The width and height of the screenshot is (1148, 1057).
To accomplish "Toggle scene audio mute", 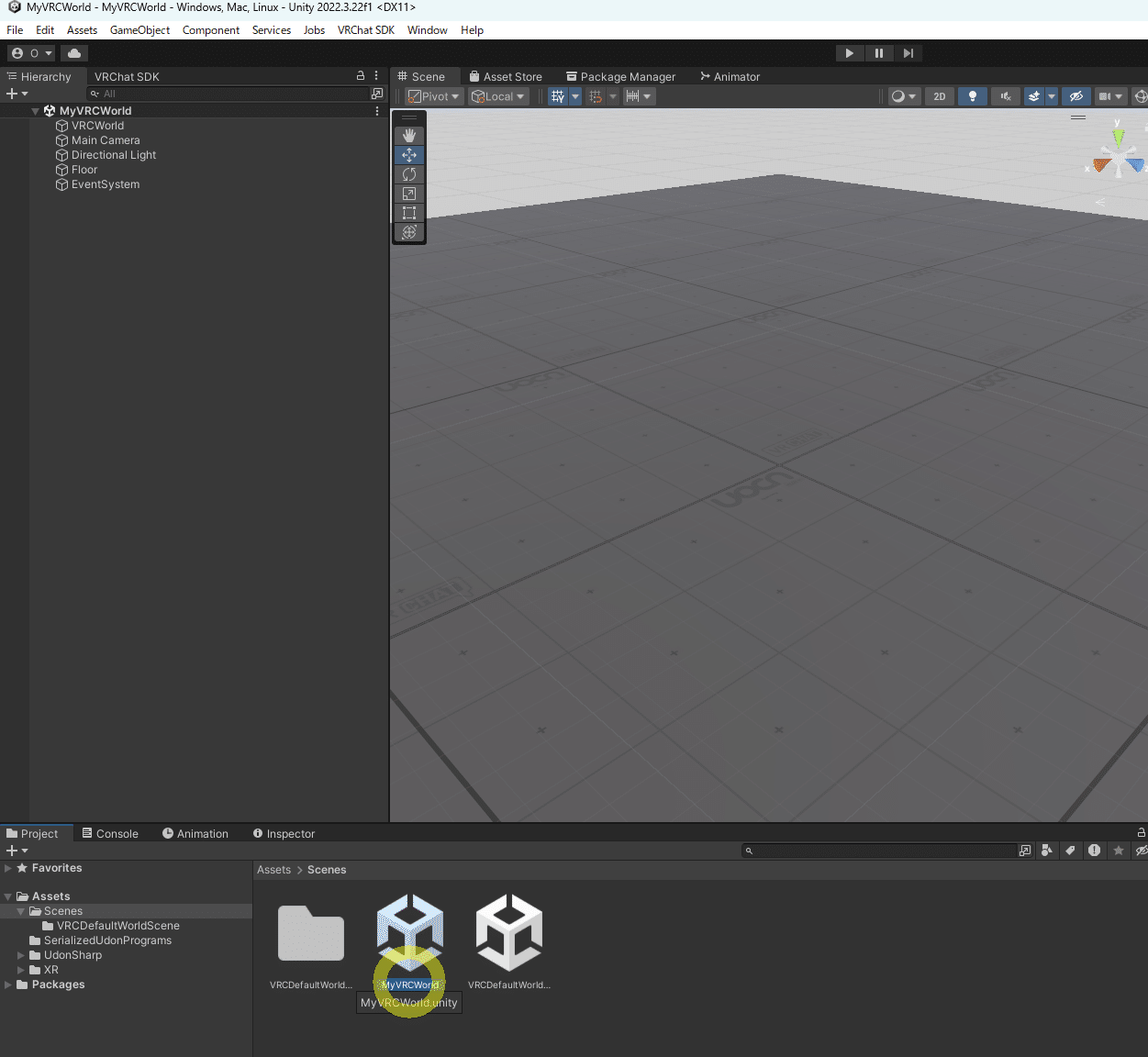I will point(1006,96).
